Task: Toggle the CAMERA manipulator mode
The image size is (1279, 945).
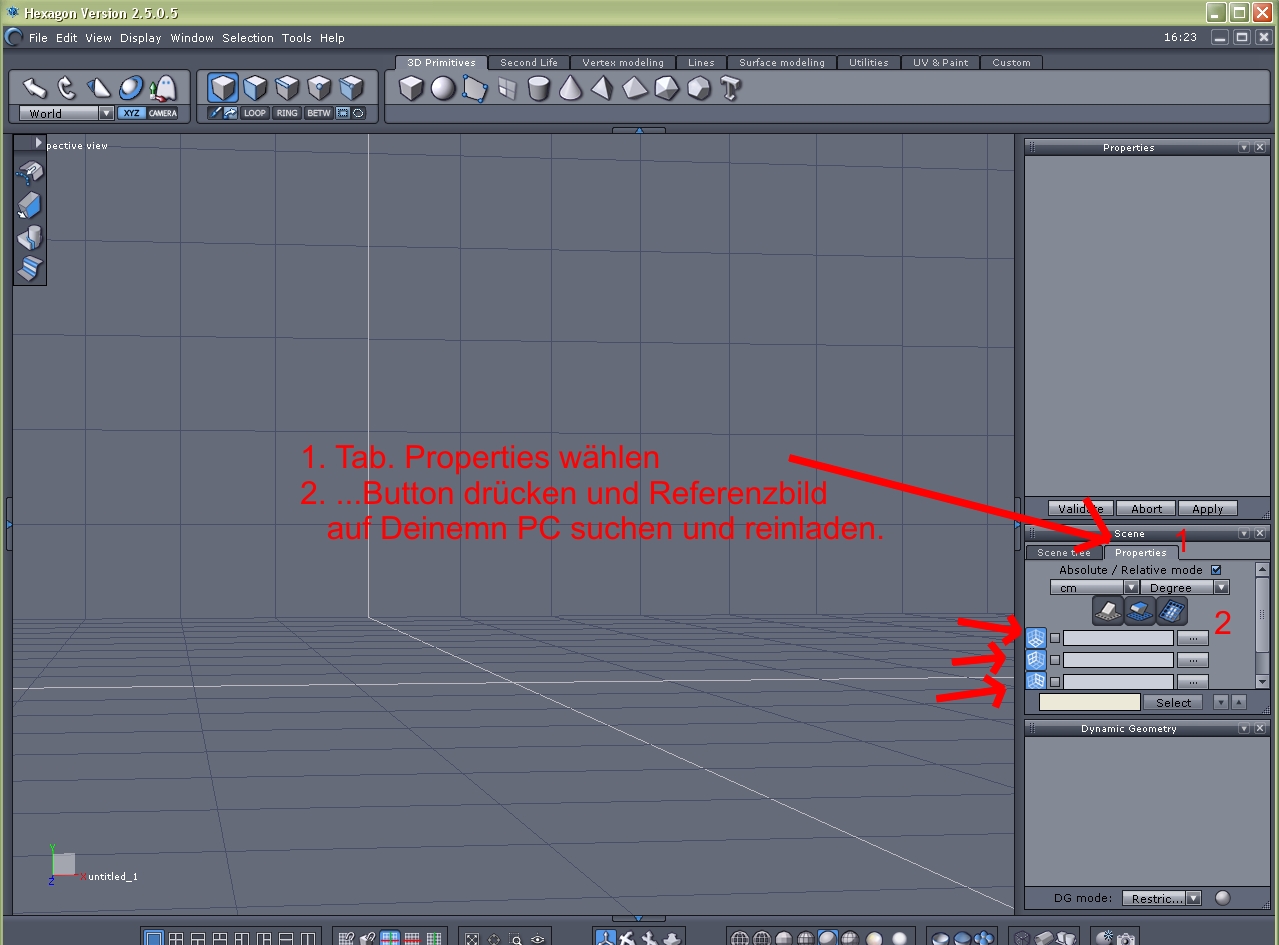Action: click(x=163, y=113)
